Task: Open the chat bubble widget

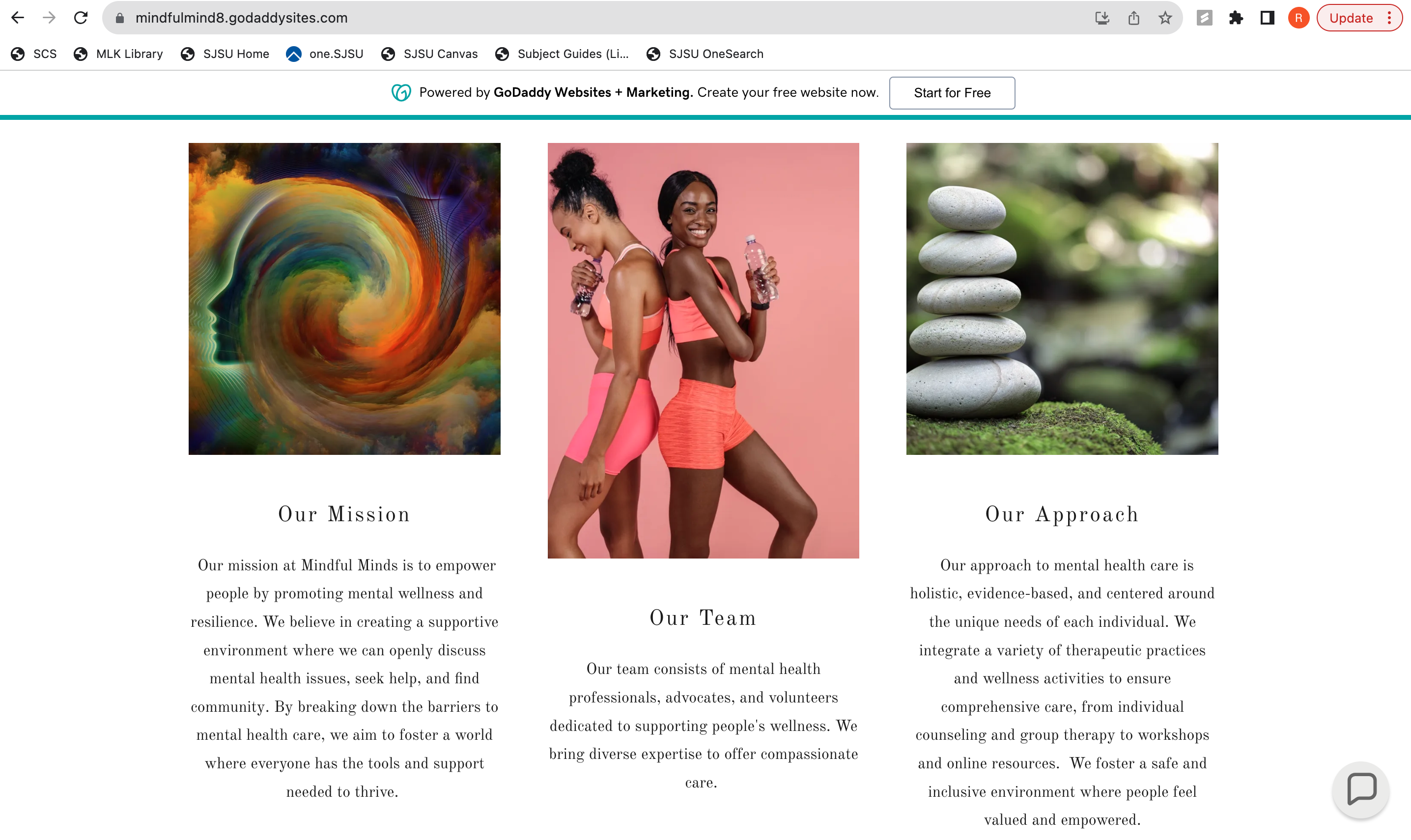Action: click(1361, 788)
